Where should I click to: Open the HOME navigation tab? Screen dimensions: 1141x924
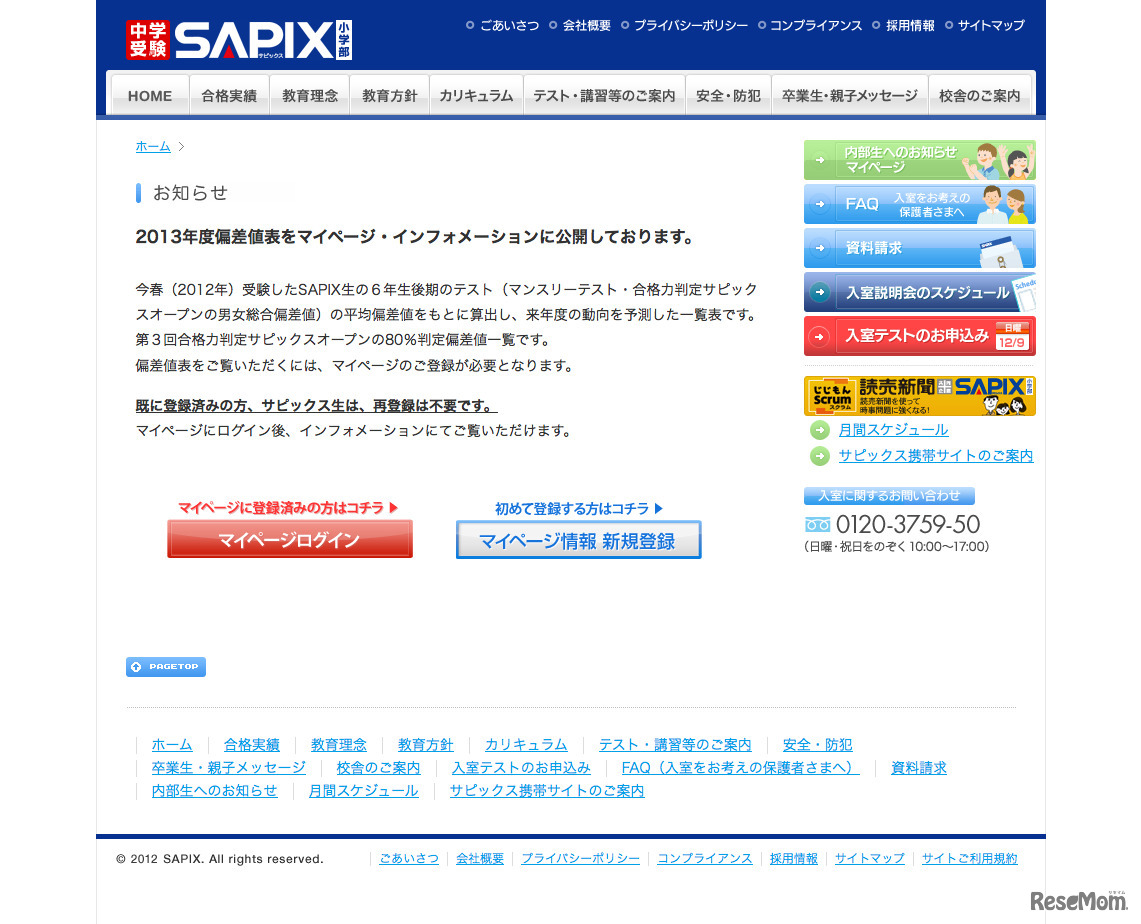click(x=150, y=95)
